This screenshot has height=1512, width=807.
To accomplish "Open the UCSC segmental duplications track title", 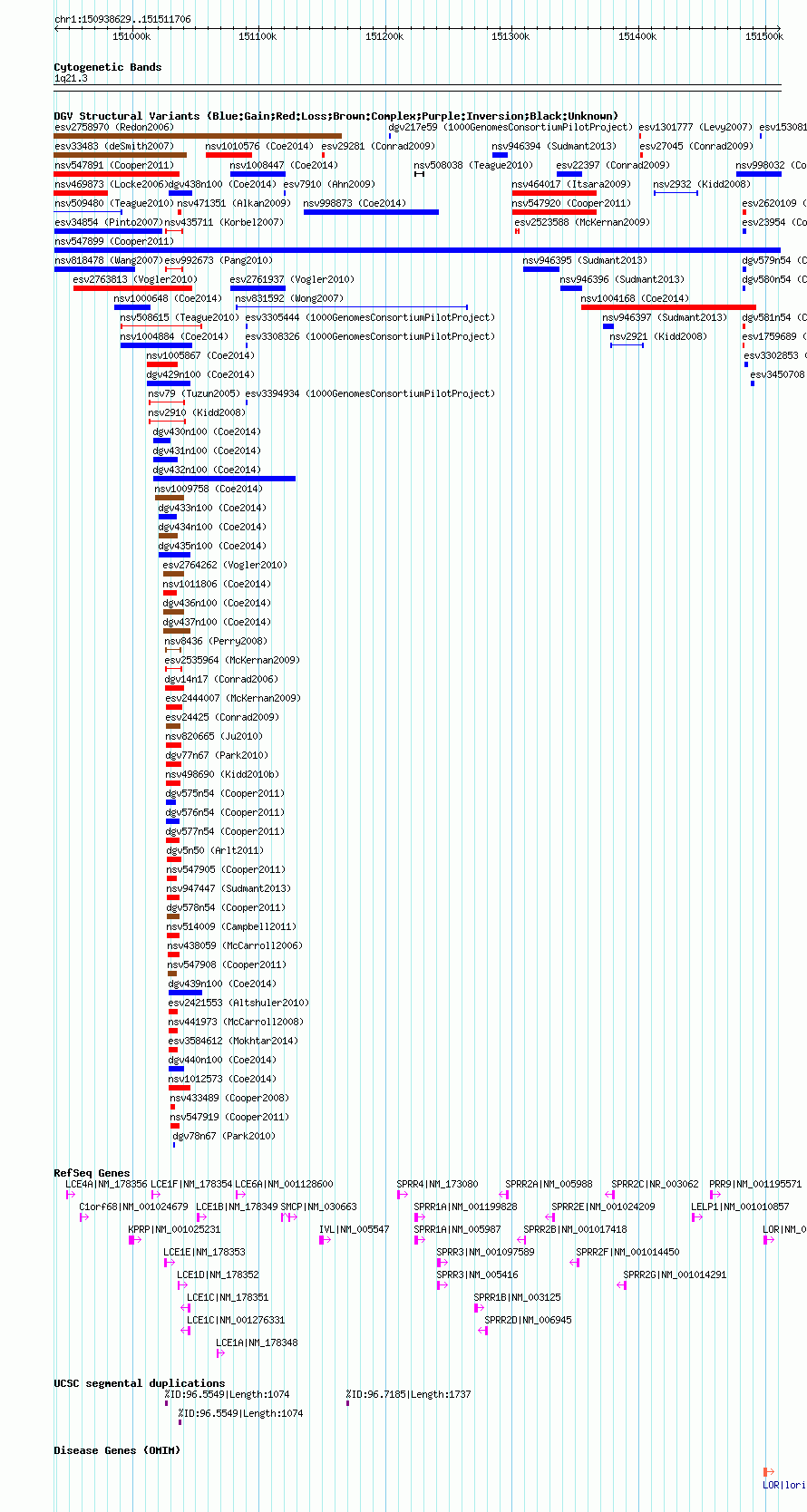I will click(x=140, y=1383).
